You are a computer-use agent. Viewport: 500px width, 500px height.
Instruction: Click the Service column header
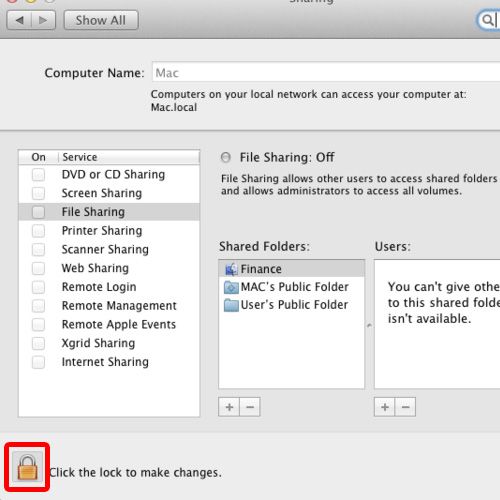129,157
